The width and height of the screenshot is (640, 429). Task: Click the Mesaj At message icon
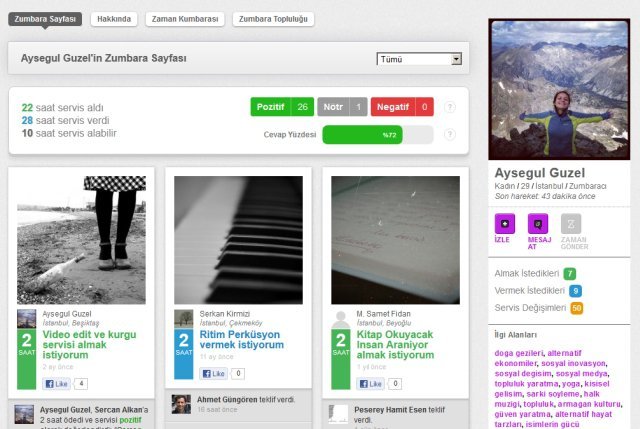click(x=537, y=225)
